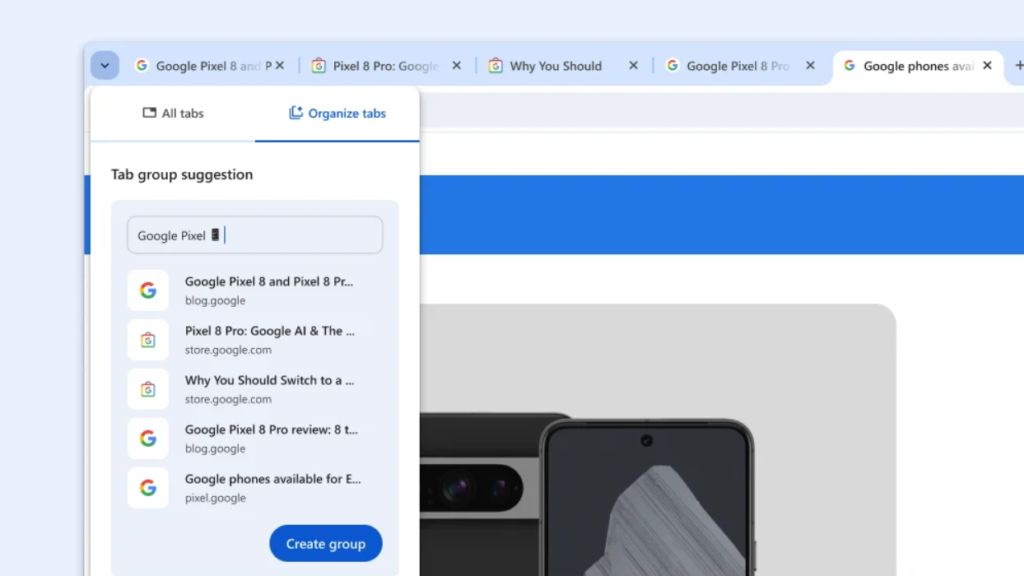Click the Store bag icon beside Why You Should Switch

148,389
